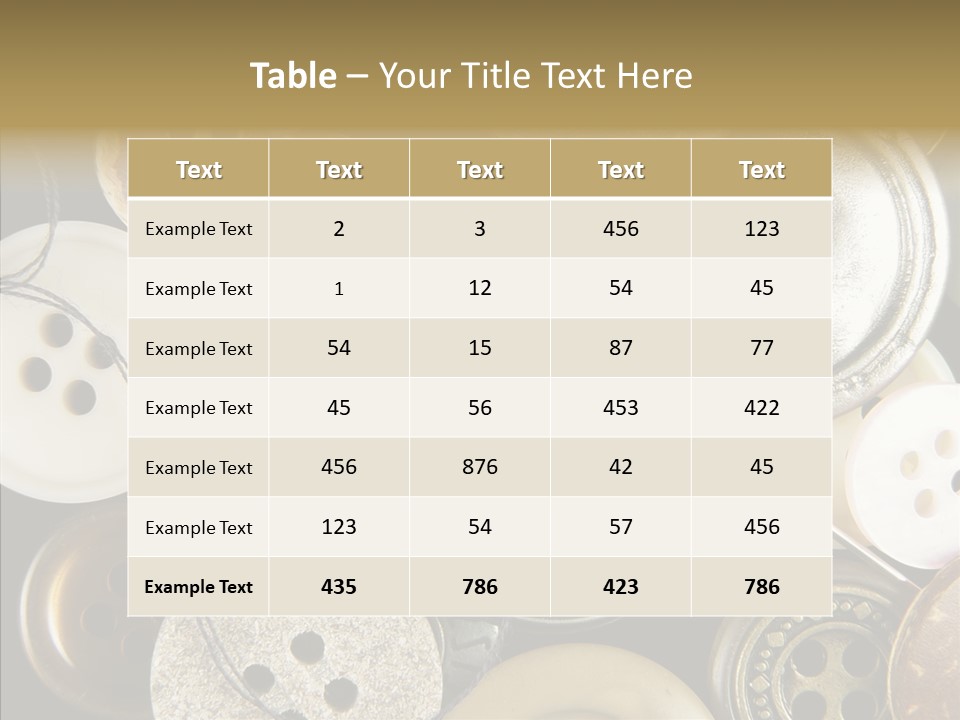Select the bold cell containing 435

tap(339, 587)
